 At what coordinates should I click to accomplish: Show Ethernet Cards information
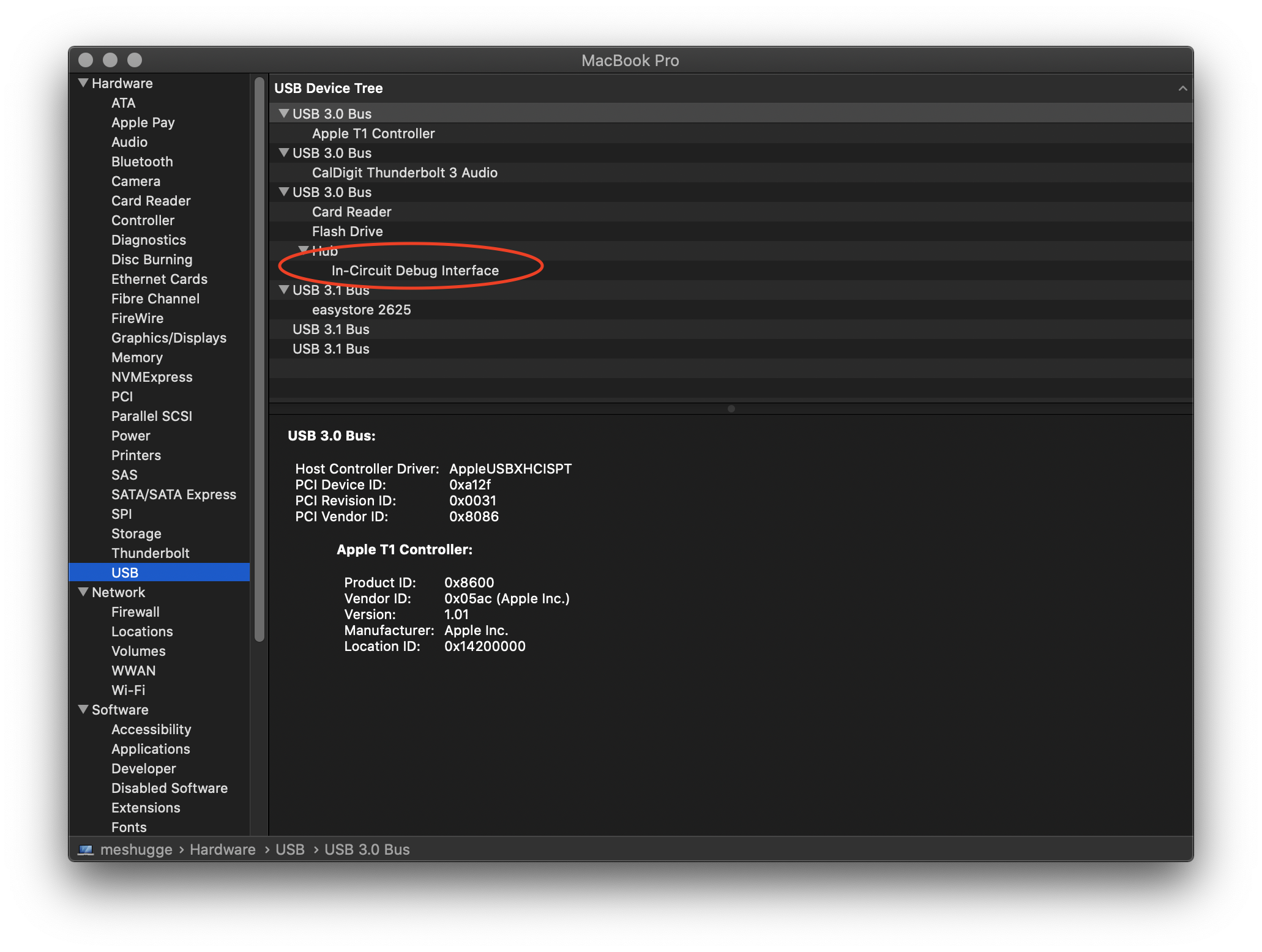159,279
